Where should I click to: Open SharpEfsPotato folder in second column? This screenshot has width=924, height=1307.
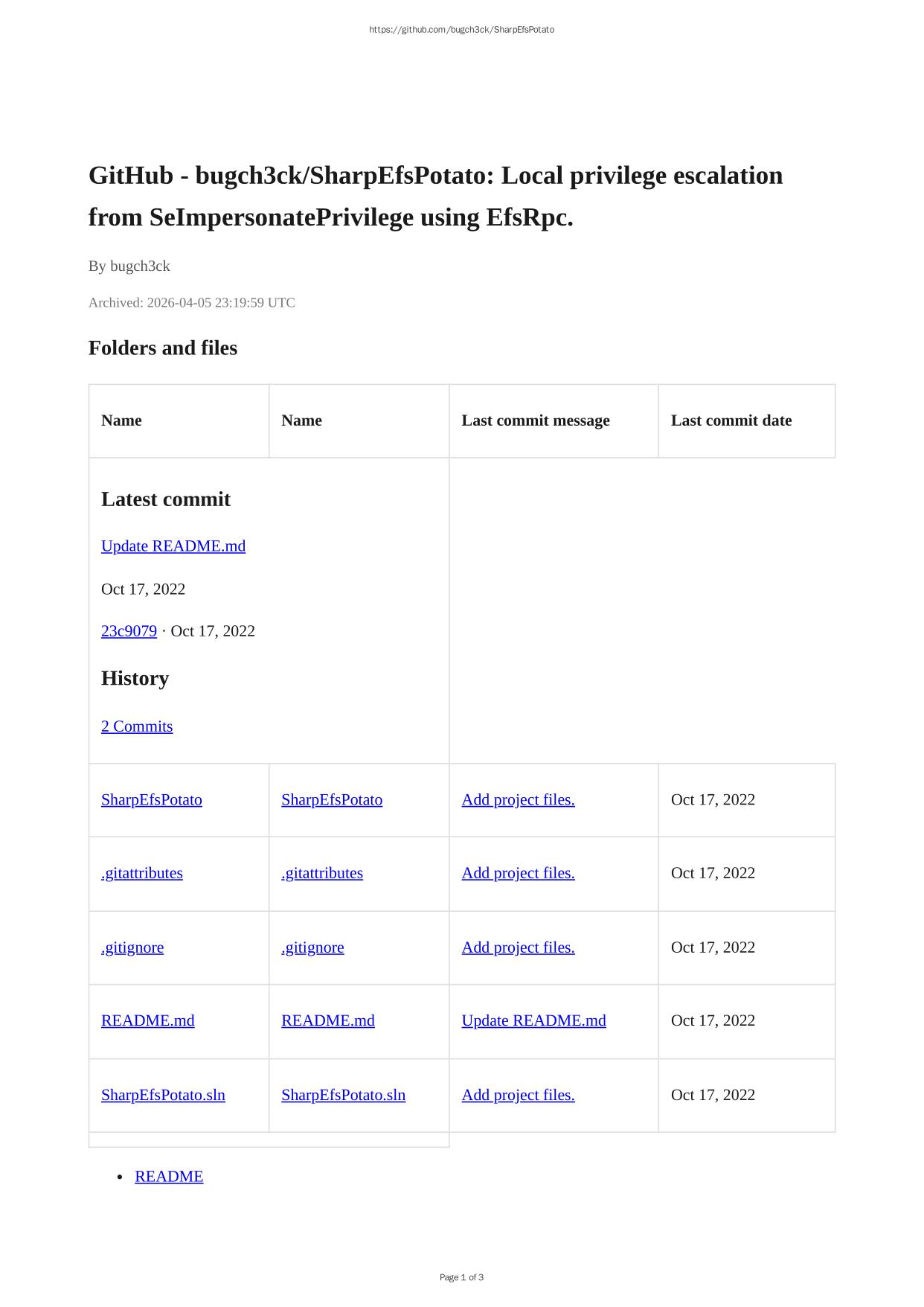coord(332,800)
